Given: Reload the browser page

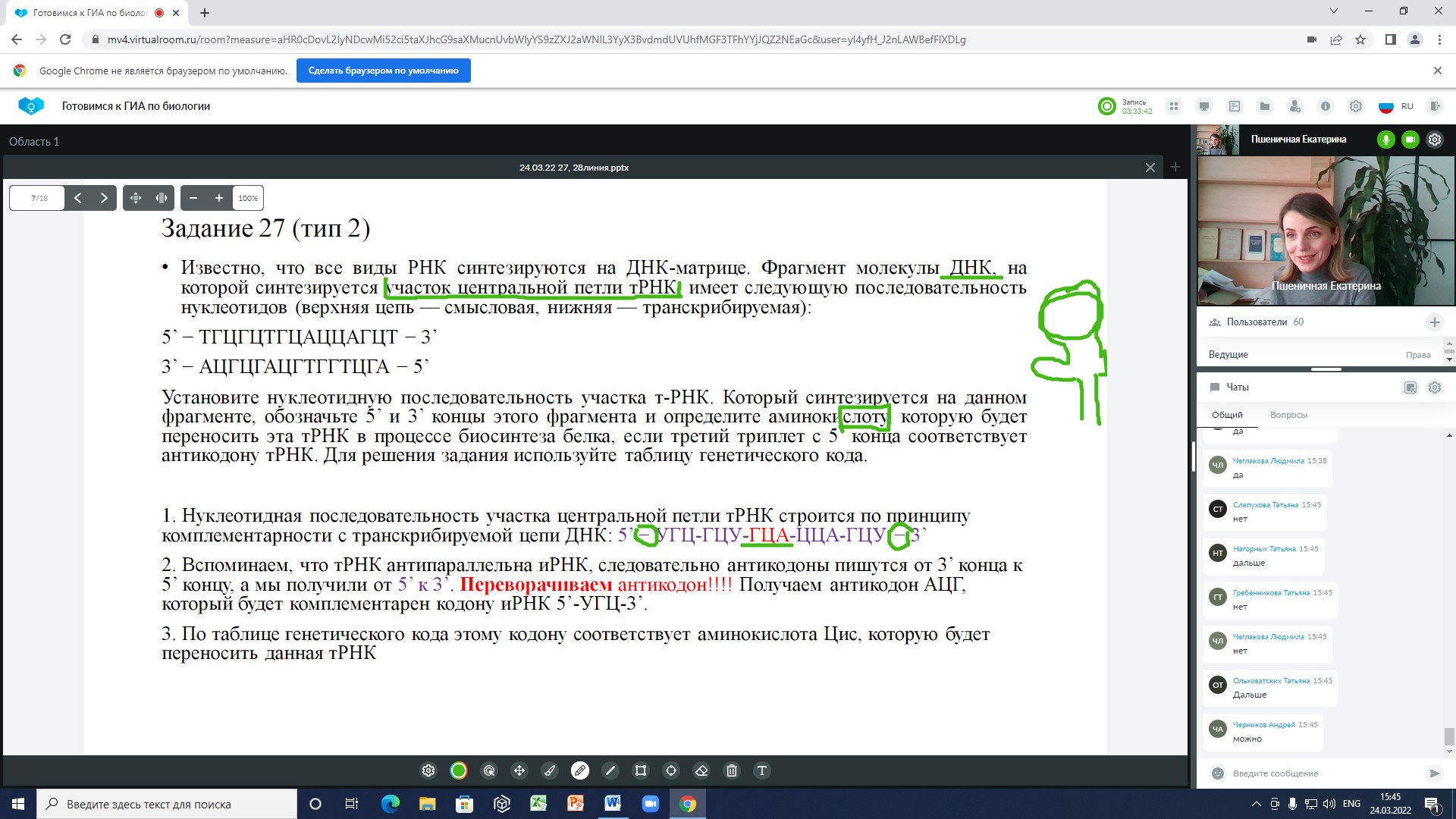Looking at the screenshot, I should [65, 39].
